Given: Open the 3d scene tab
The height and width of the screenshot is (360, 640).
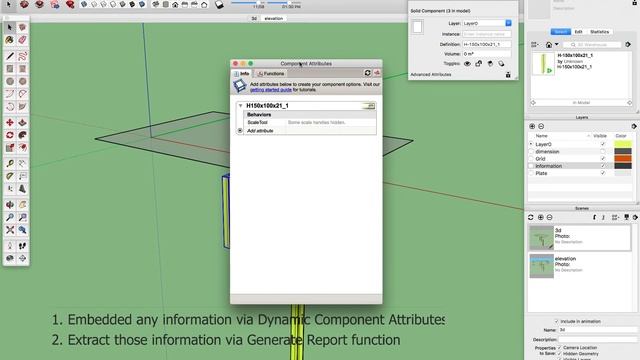Looking at the screenshot, I should (254, 18).
